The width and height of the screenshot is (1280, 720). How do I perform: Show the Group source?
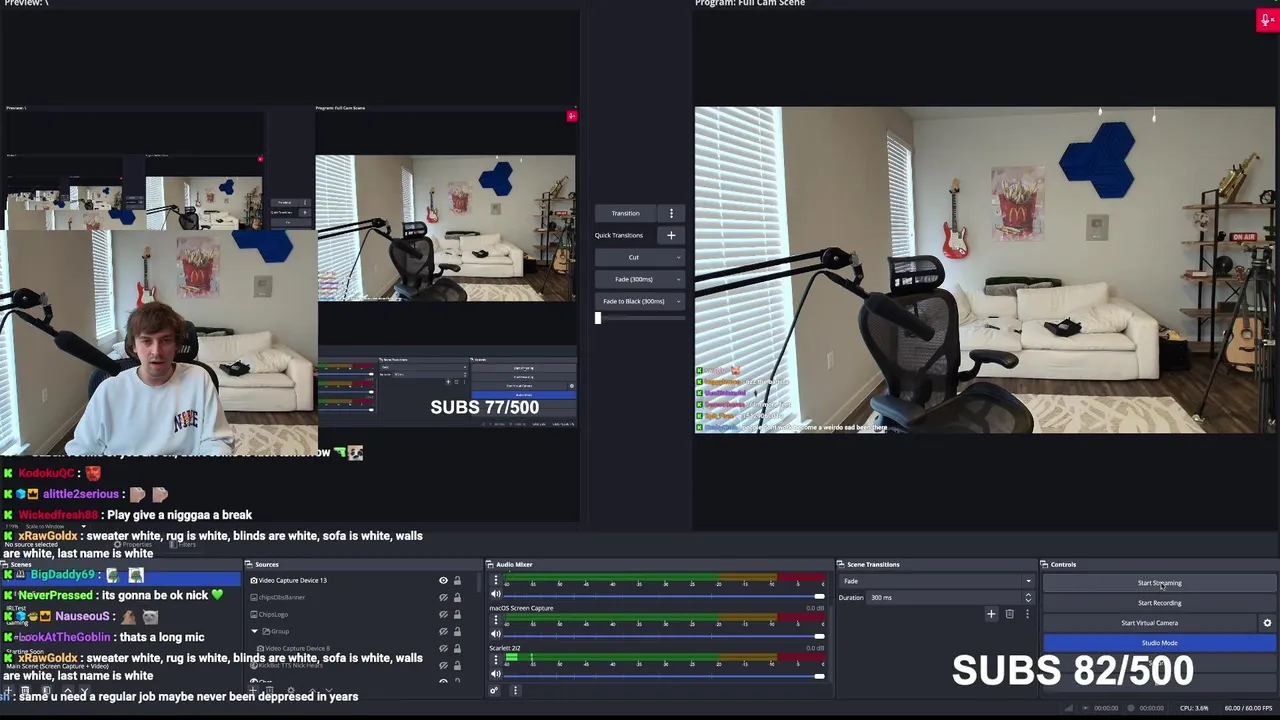[x=443, y=631]
